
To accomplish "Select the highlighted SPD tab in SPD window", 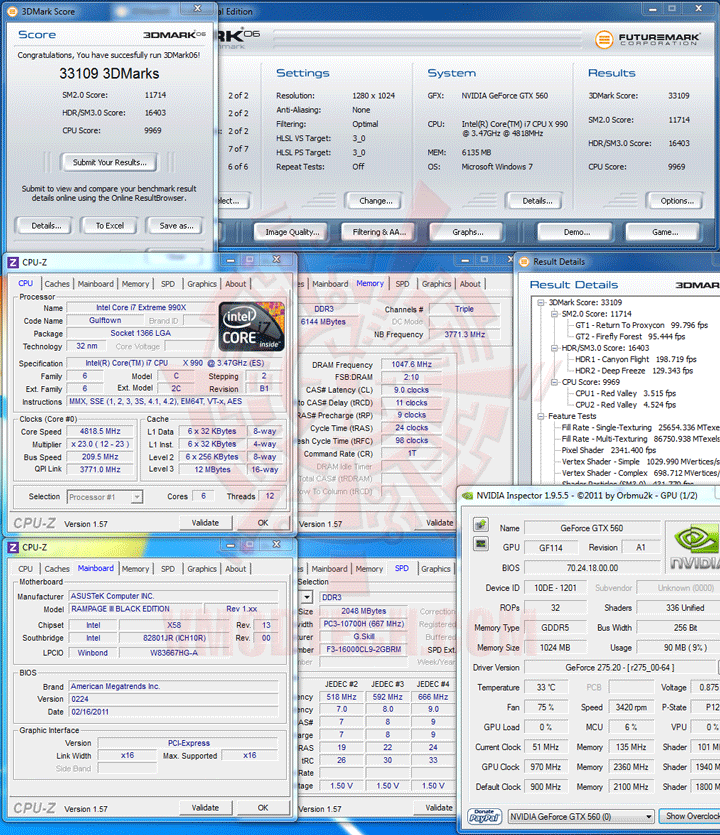I will click(402, 568).
